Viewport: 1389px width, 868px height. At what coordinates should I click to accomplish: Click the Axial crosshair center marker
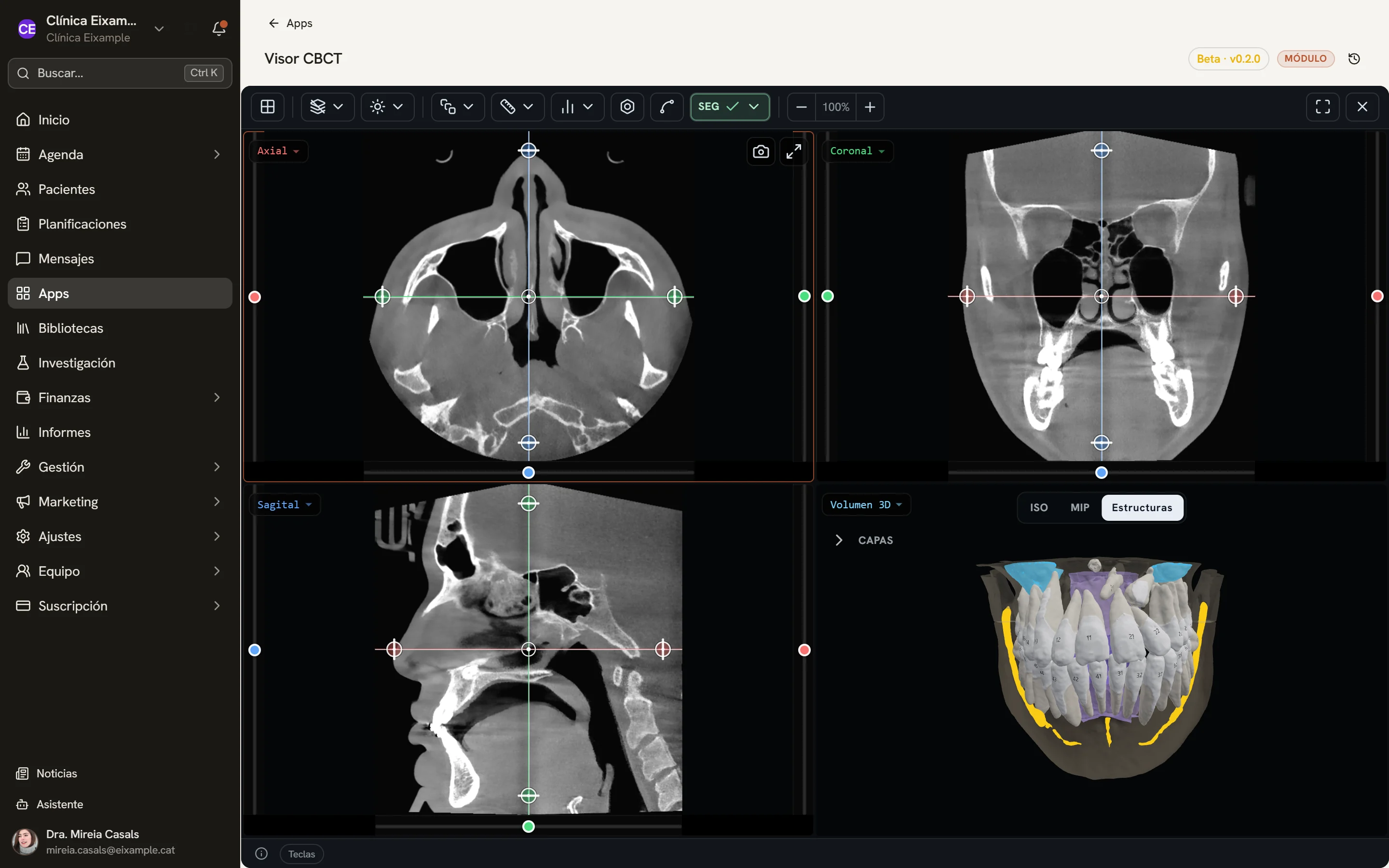click(529, 297)
